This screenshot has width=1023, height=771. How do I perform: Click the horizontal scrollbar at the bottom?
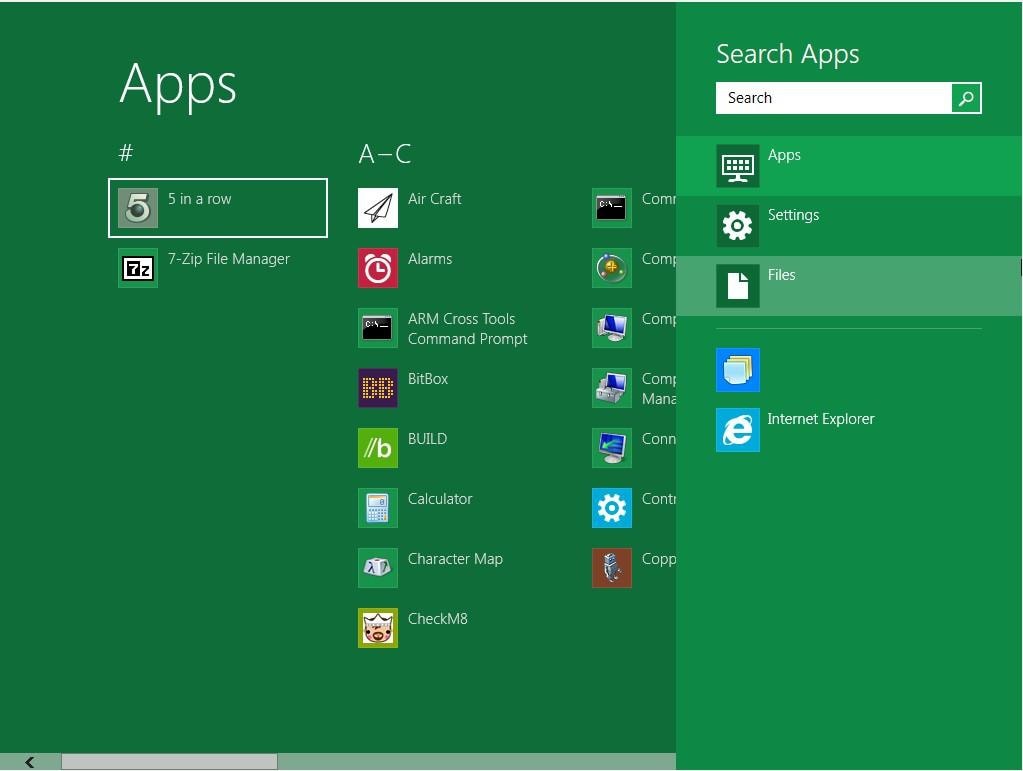pyautogui.click(x=170, y=762)
